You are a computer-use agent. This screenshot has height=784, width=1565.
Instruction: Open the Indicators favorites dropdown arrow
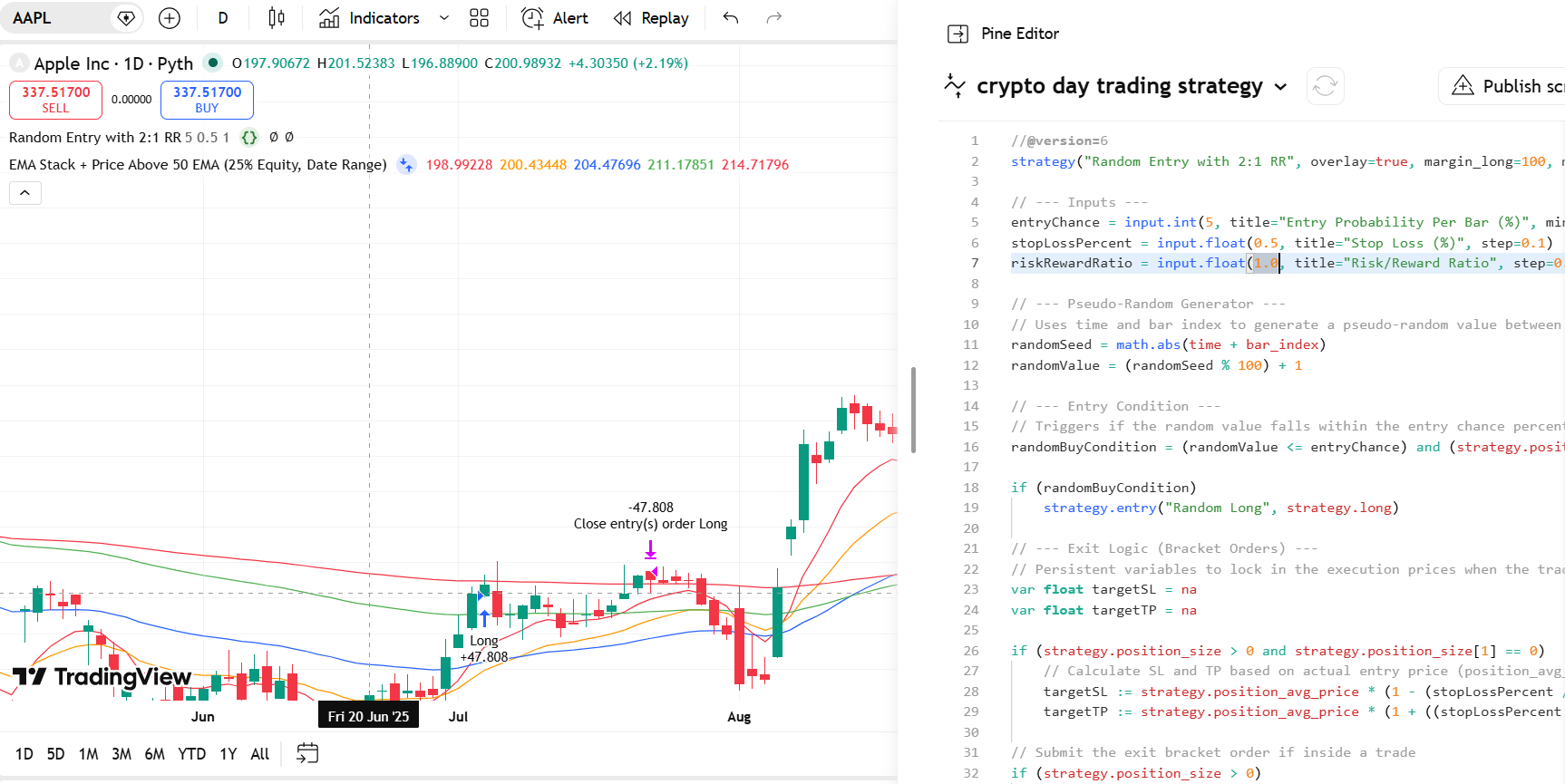(x=444, y=18)
